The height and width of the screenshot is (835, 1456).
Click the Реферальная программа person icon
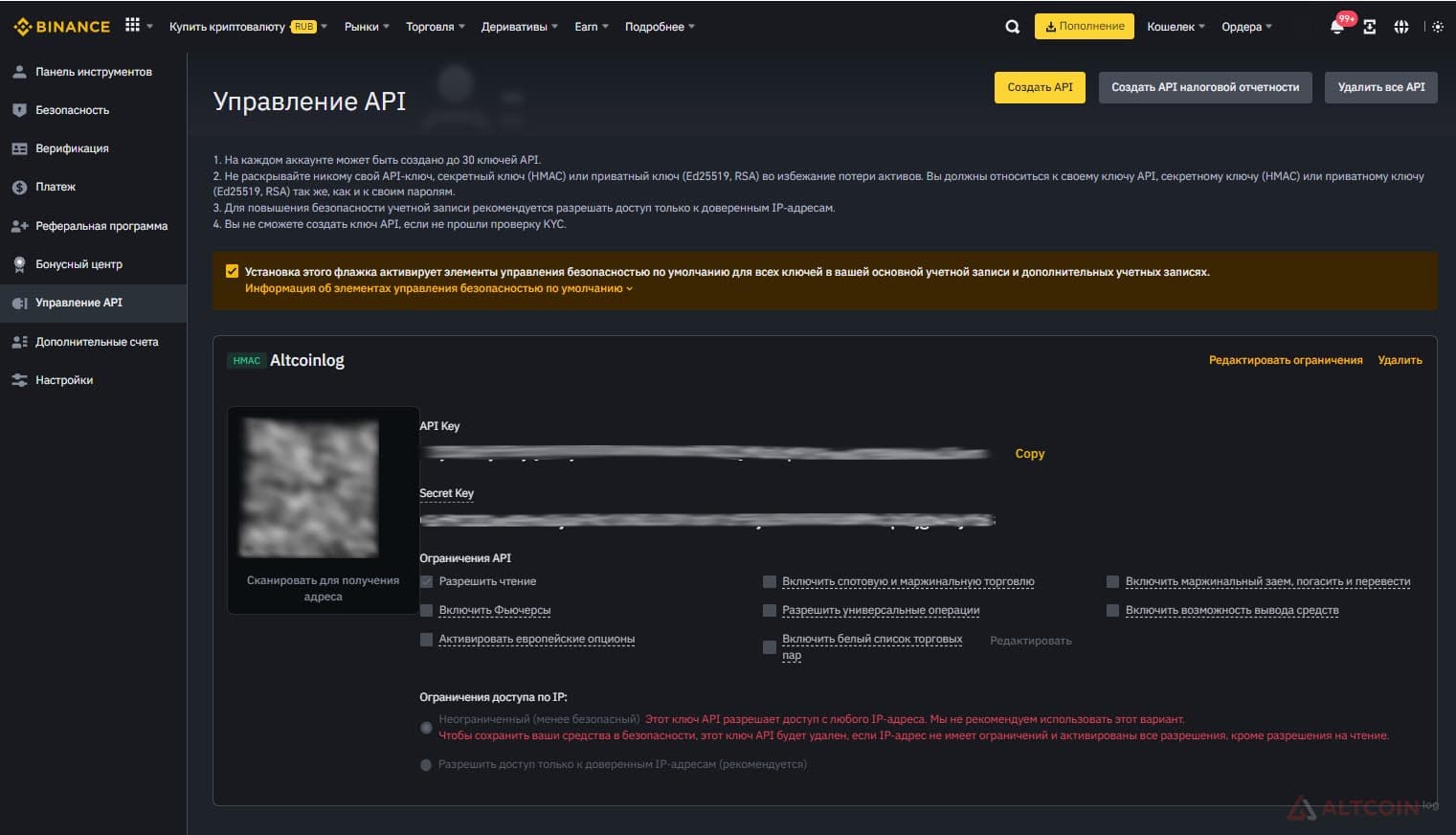[19, 226]
